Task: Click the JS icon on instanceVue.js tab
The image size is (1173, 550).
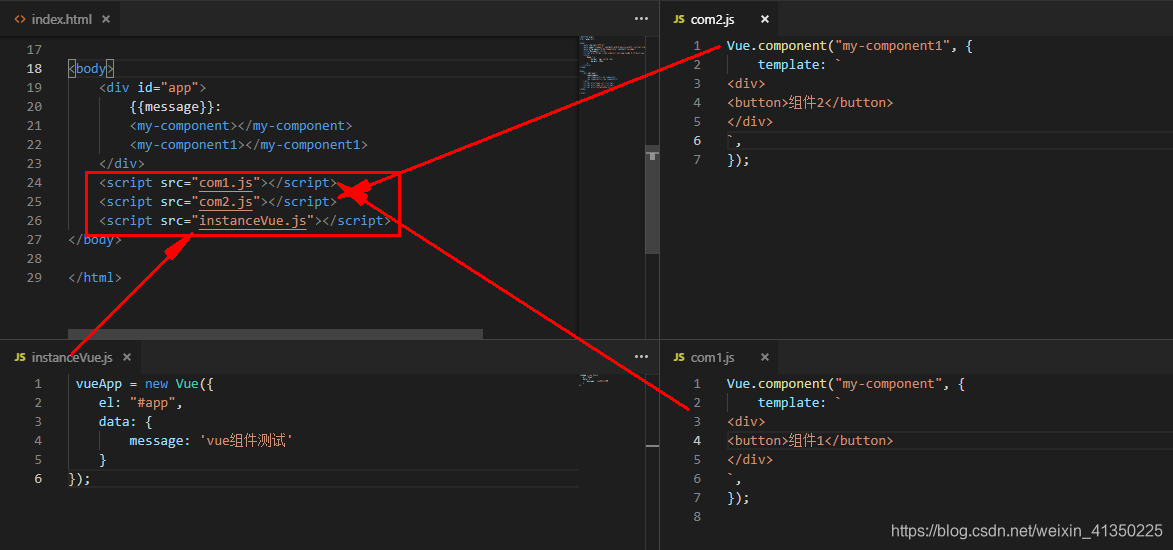Action: [20, 357]
